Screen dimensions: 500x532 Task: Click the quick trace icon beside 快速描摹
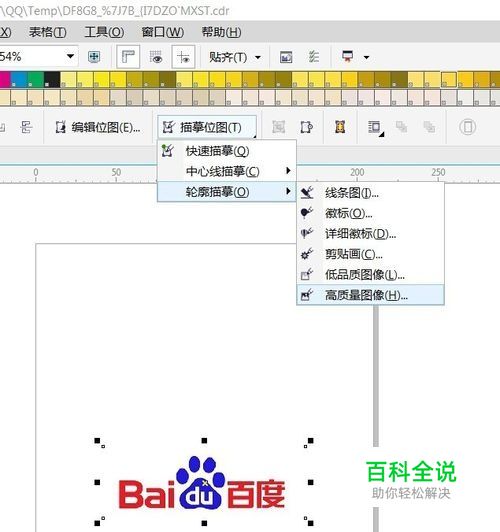point(168,150)
